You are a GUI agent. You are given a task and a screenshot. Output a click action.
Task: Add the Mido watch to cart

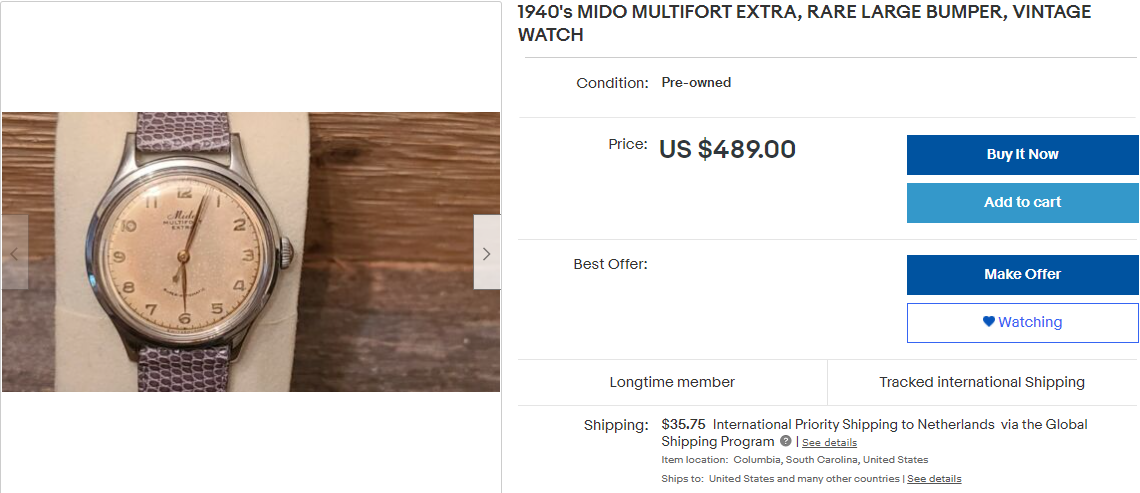click(1022, 202)
